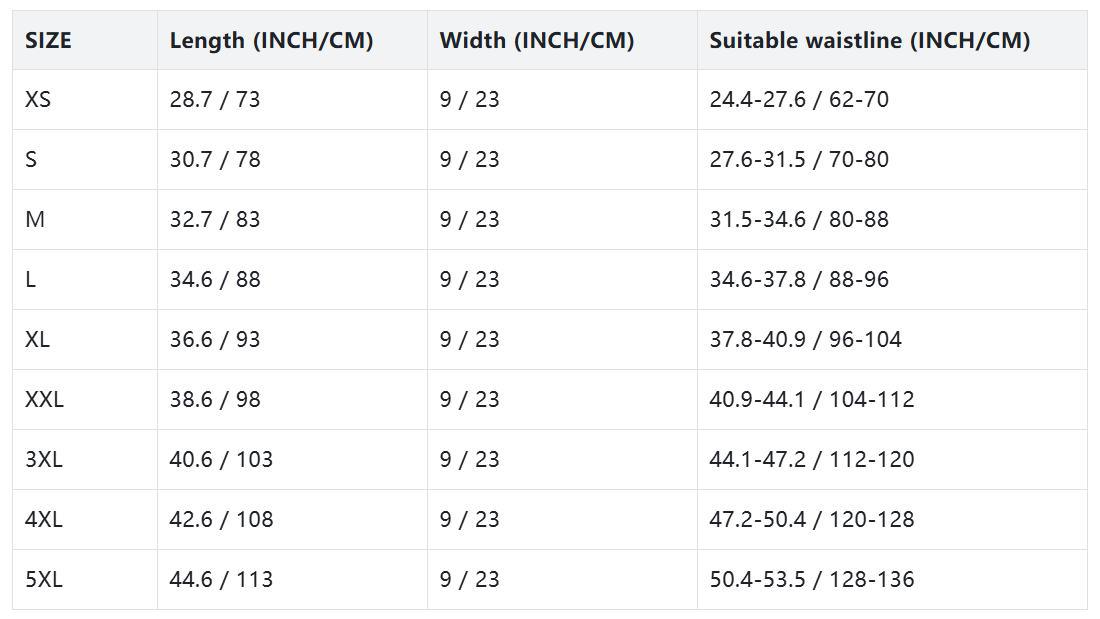Click the S size row label
This screenshot has height=619, width=1100.
[31, 160]
